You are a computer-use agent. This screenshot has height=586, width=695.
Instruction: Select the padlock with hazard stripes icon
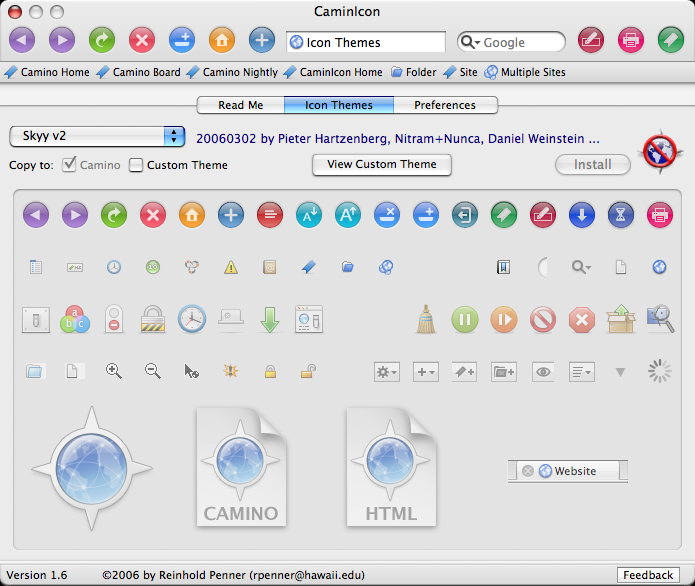[153, 319]
